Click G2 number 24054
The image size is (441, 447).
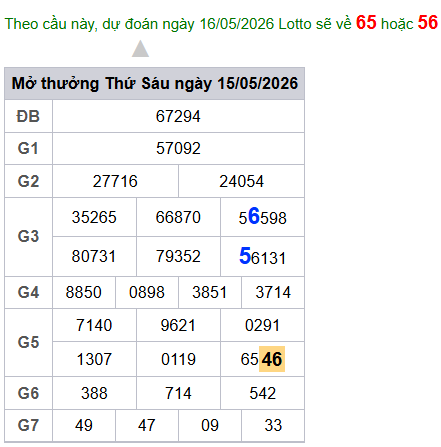[x=241, y=181]
